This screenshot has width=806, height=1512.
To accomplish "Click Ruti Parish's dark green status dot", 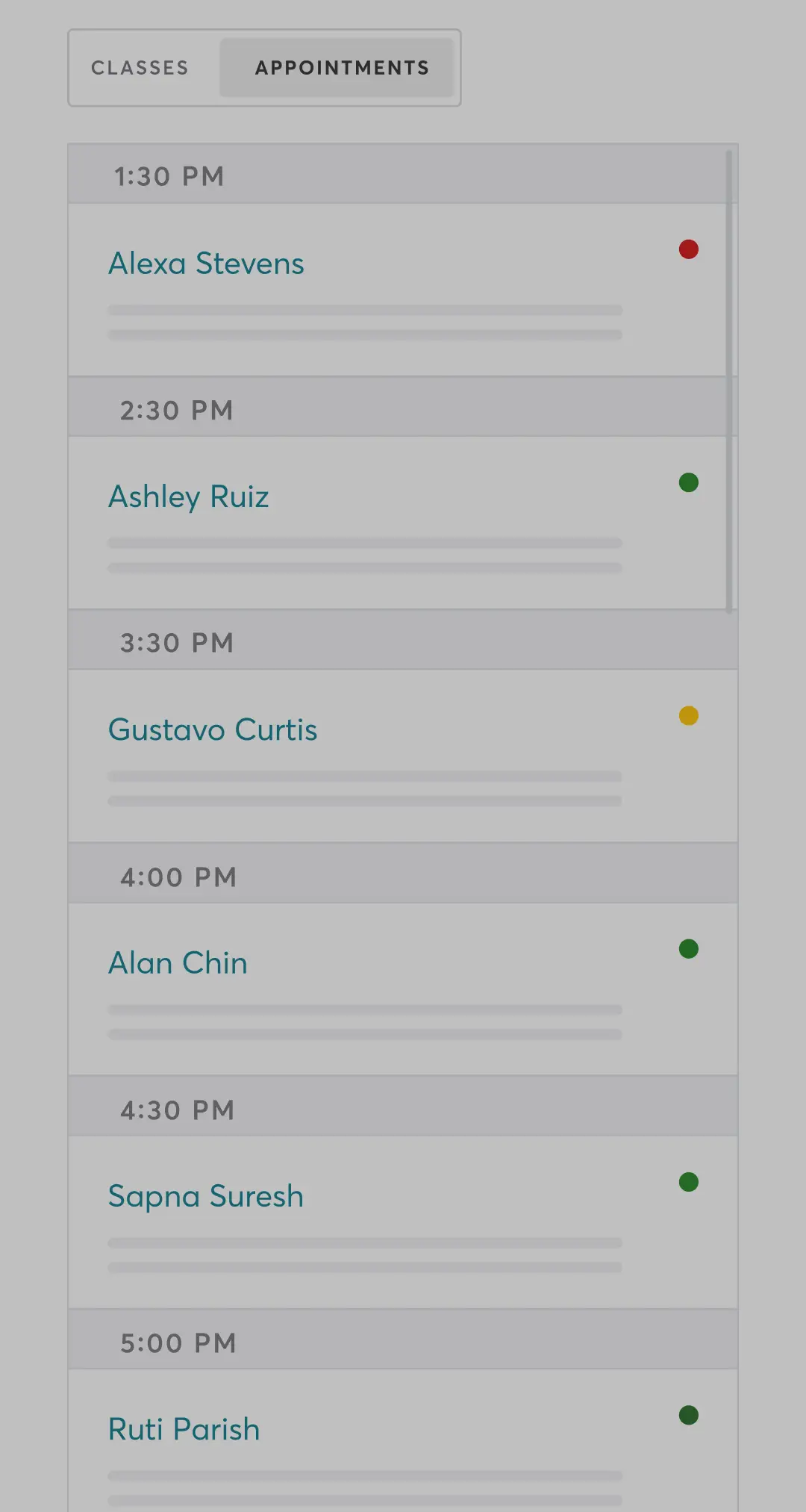I will pyautogui.click(x=688, y=1415).
